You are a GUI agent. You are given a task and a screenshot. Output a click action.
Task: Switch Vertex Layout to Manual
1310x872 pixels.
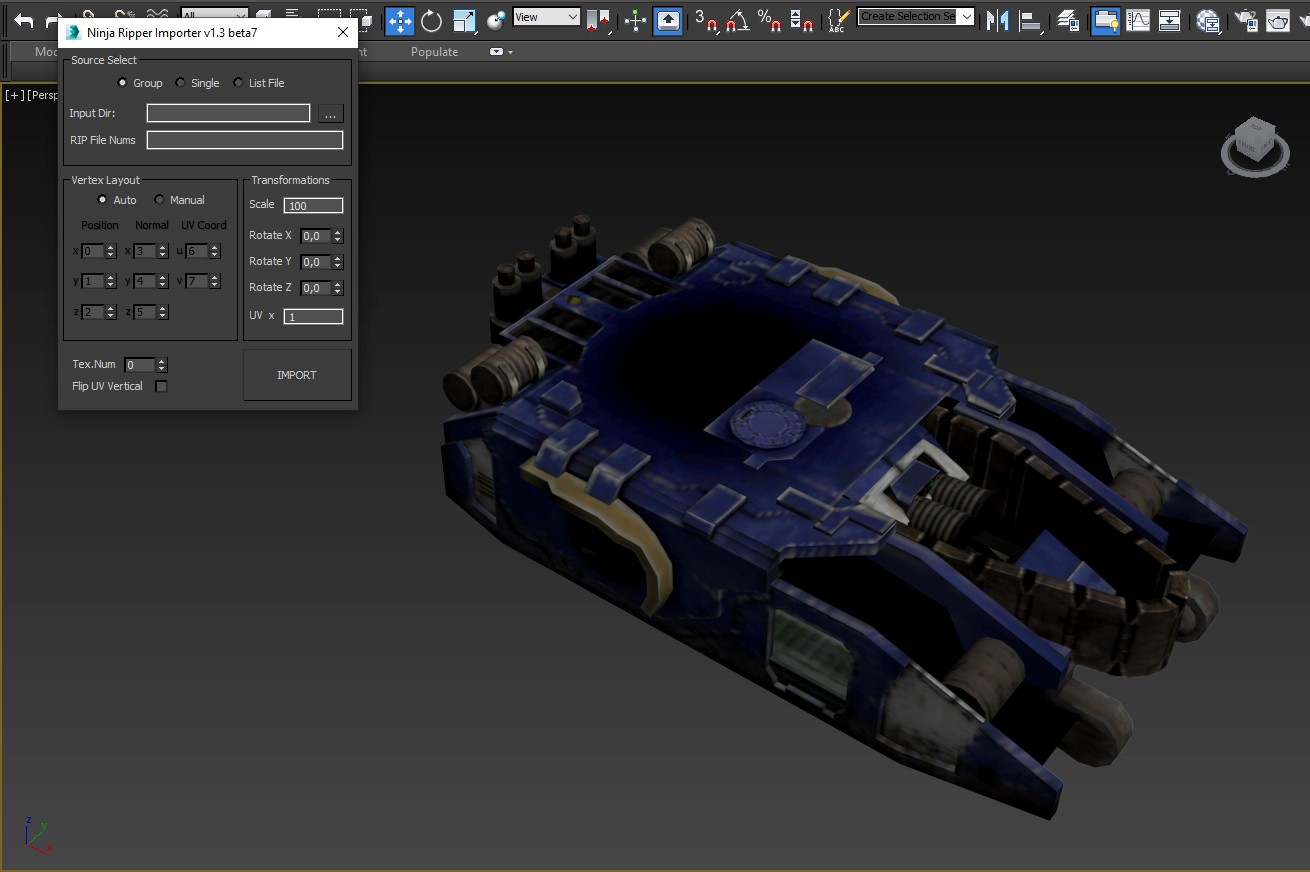(160, 200)
